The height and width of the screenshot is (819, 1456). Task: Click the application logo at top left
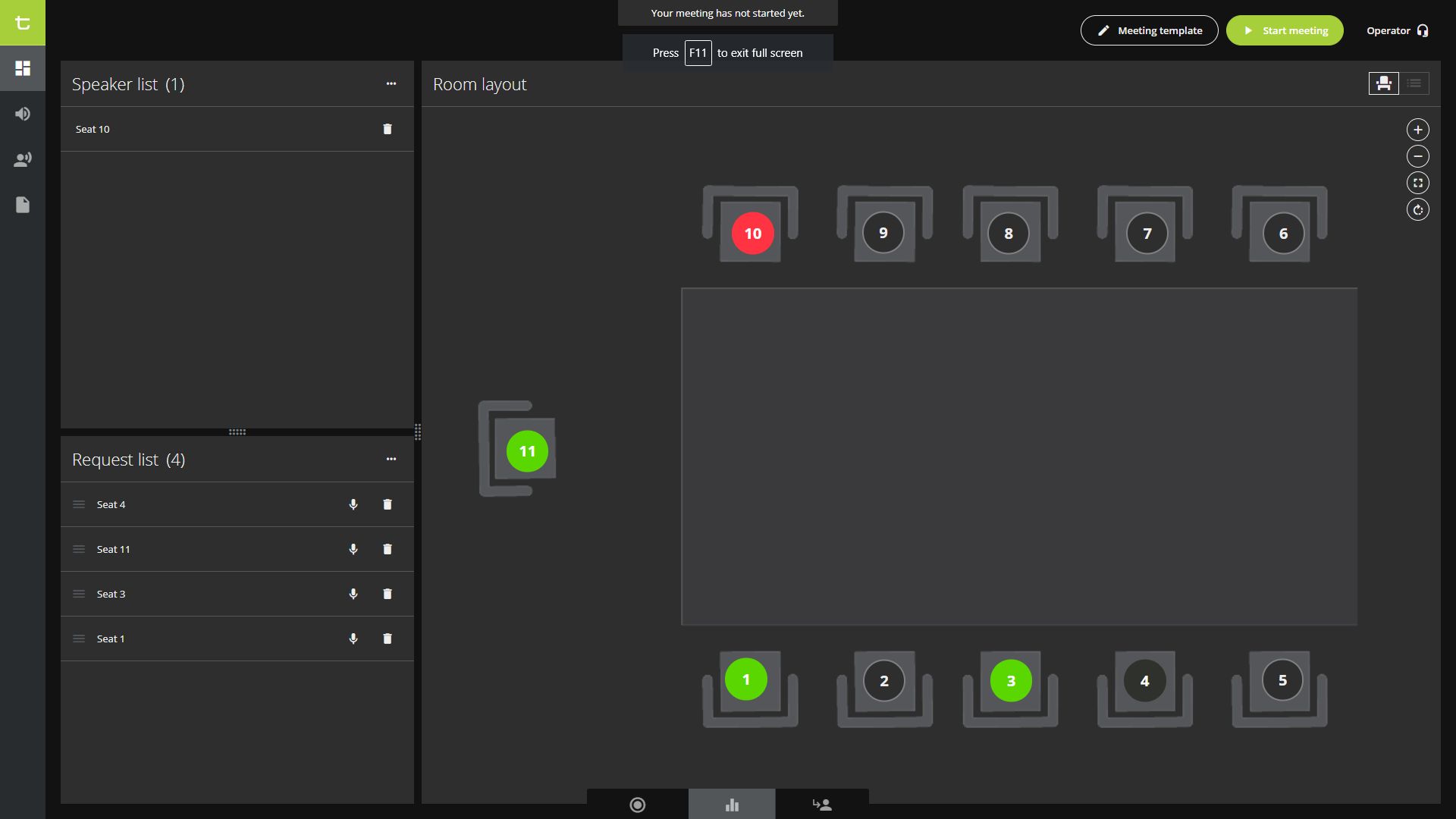coord(23,23)
